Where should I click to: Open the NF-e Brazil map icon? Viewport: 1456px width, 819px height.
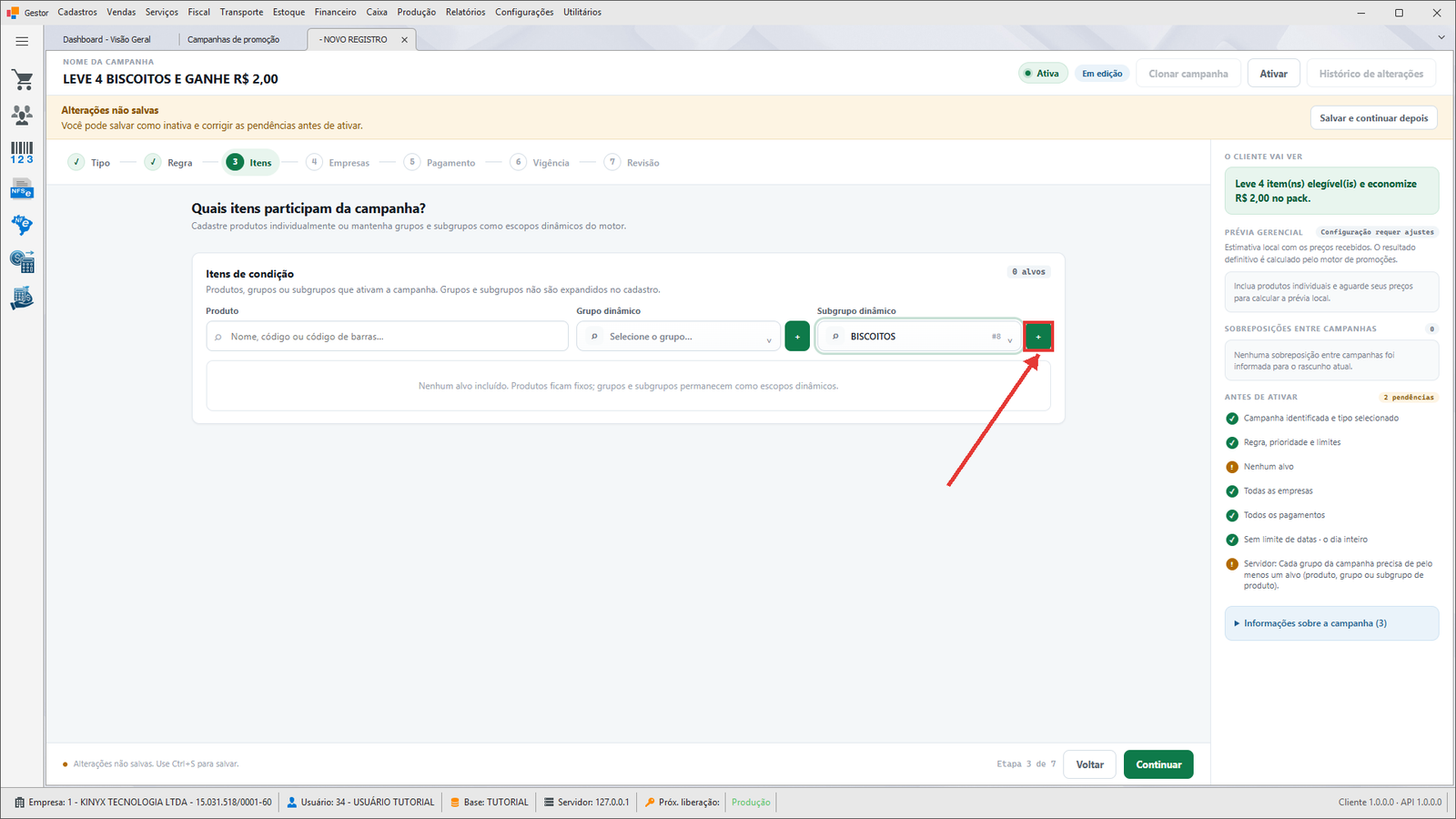click(22, 225)
